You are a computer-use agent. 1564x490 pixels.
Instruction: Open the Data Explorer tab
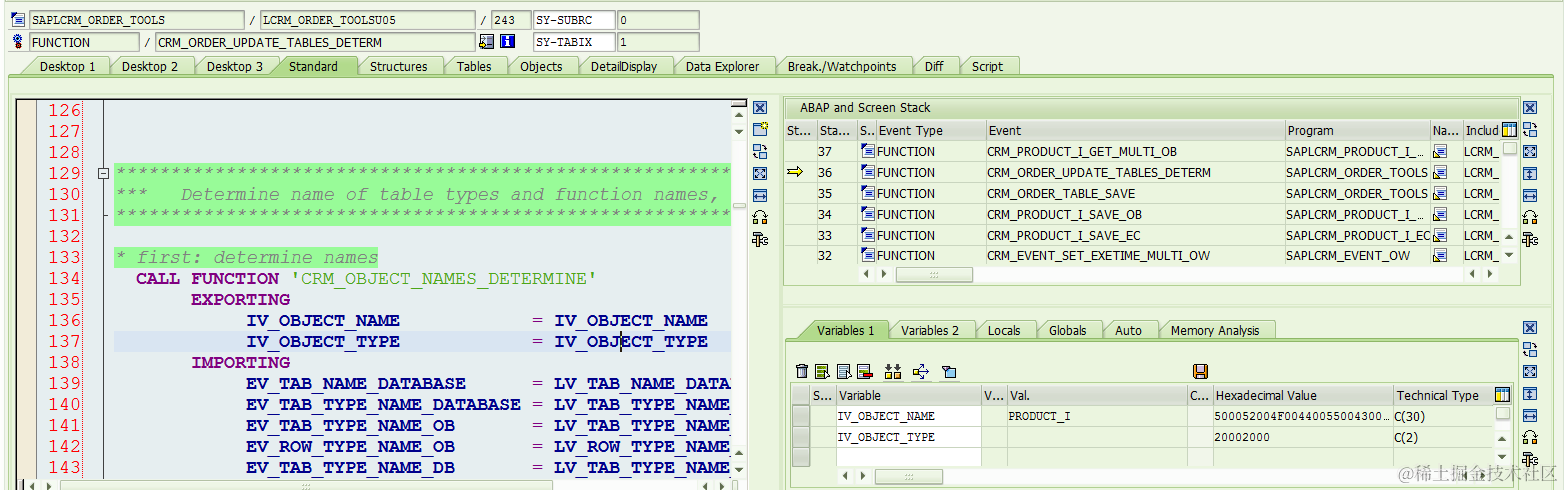click(x=722, y=66)
